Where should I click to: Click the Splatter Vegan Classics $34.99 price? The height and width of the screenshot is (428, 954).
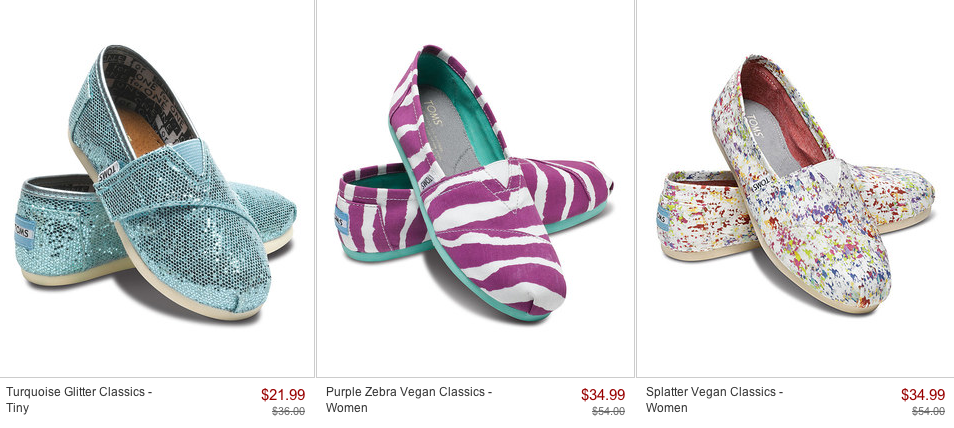pos(922,395)
